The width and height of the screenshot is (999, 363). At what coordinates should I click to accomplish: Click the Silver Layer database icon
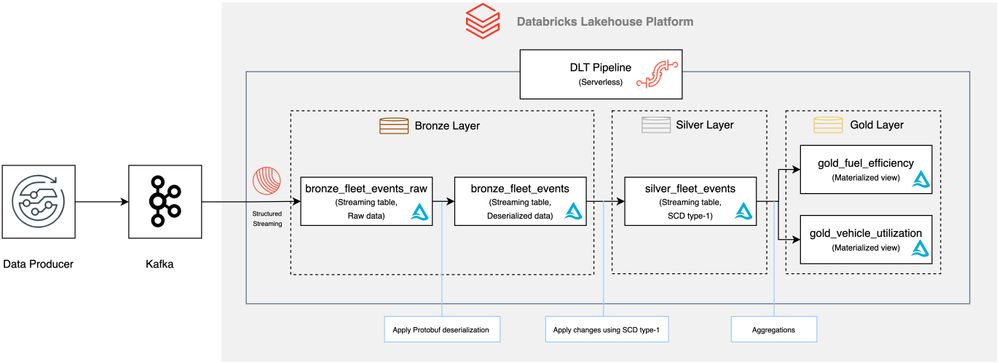(656, 125)
